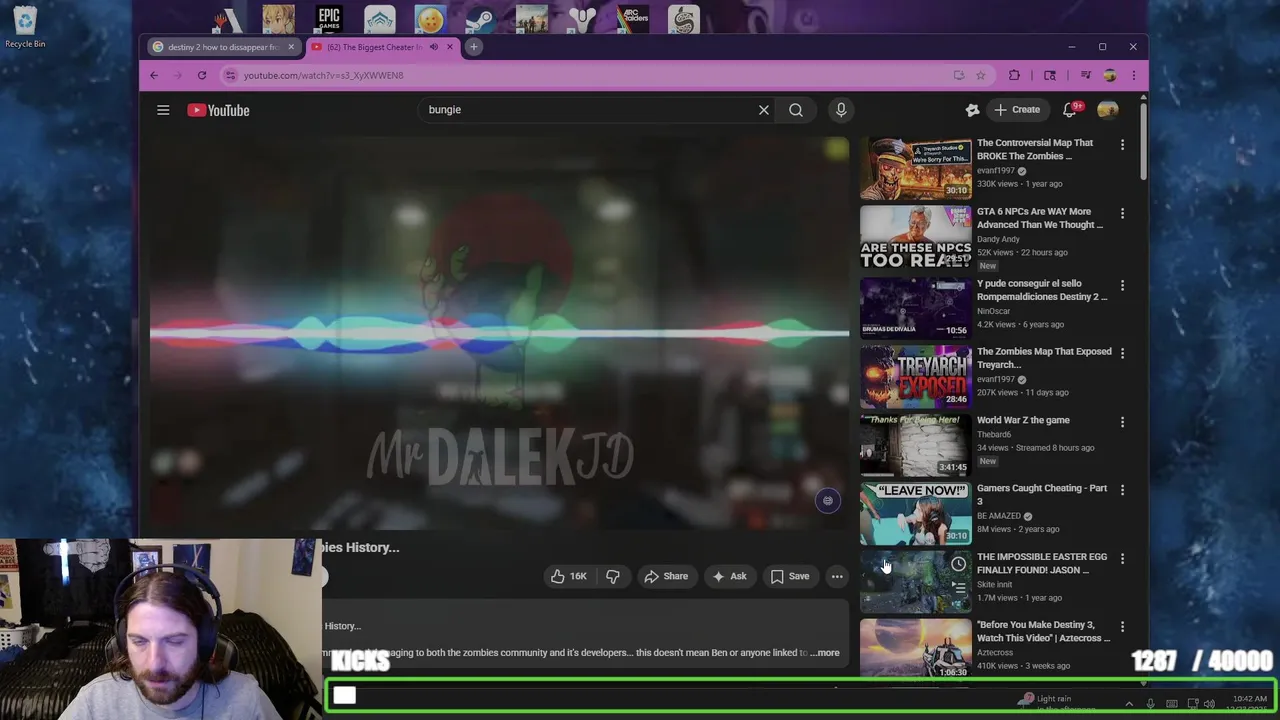1280x720 pixels.
Task: Open more actions ellipsis below the video
Action: coord(837,576)
